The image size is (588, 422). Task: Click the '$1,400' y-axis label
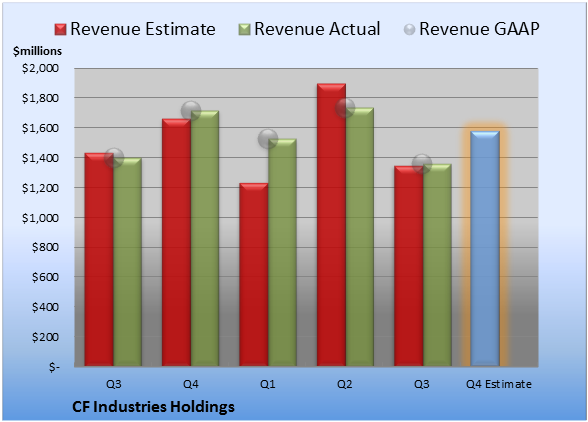click(40, 158)
